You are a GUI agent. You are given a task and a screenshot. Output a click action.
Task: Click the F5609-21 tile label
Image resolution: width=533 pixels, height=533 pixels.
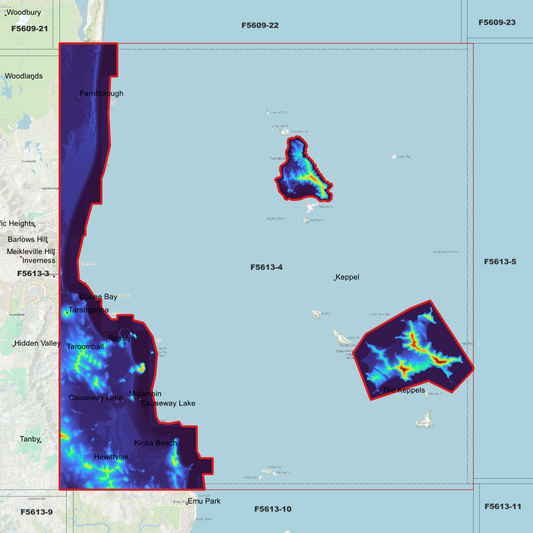(x=30, y=29)
